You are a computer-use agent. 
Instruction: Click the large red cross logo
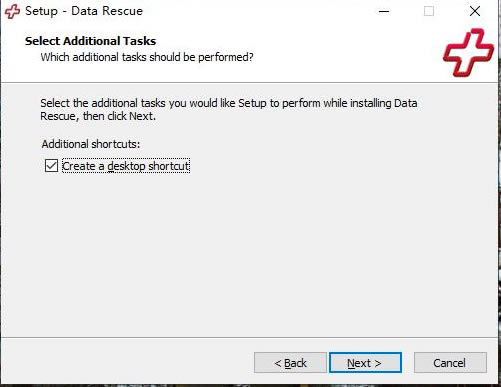(468, 53)
